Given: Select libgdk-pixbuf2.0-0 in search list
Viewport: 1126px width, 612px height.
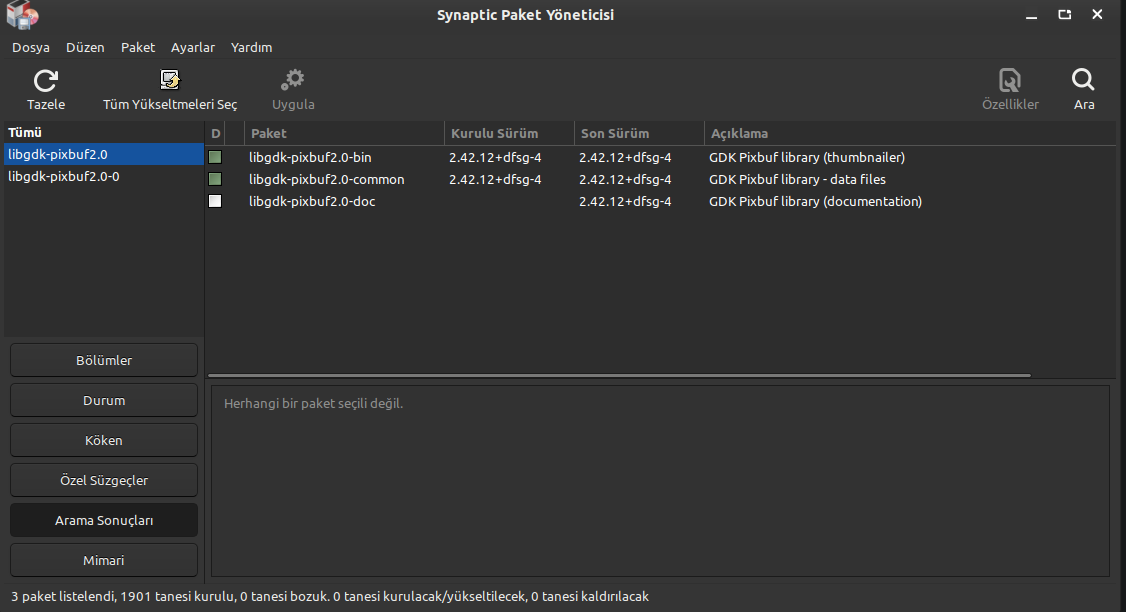Looking at the screenshot, I should pyautogui.click(x=64, y=176).
